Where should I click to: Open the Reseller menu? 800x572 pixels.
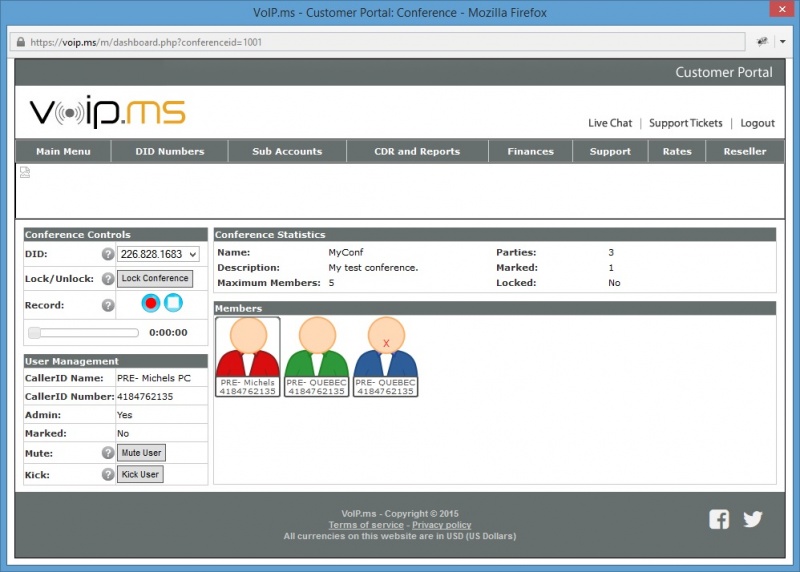pos(745,152)
